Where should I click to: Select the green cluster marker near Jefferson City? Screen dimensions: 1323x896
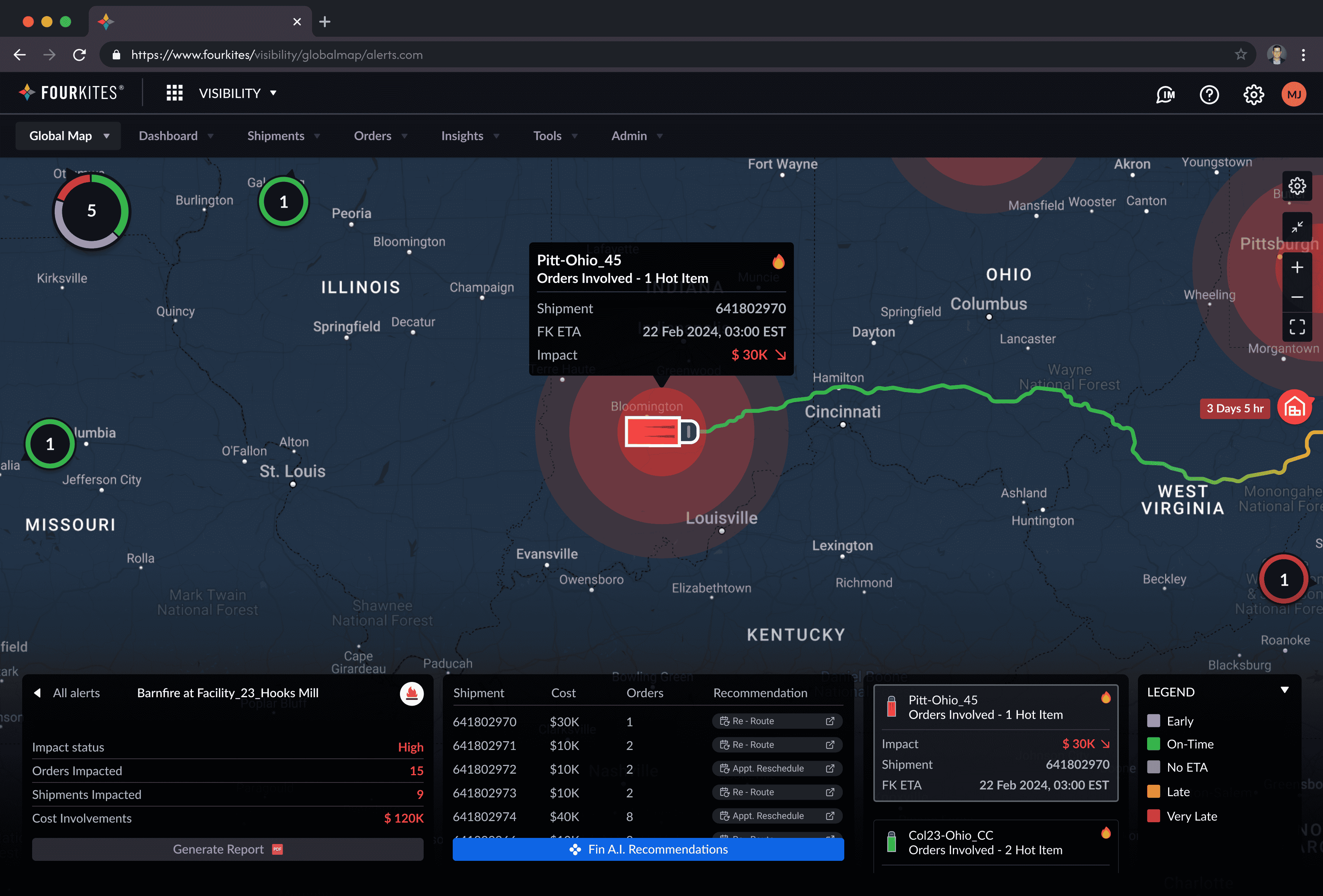(50, 443)
